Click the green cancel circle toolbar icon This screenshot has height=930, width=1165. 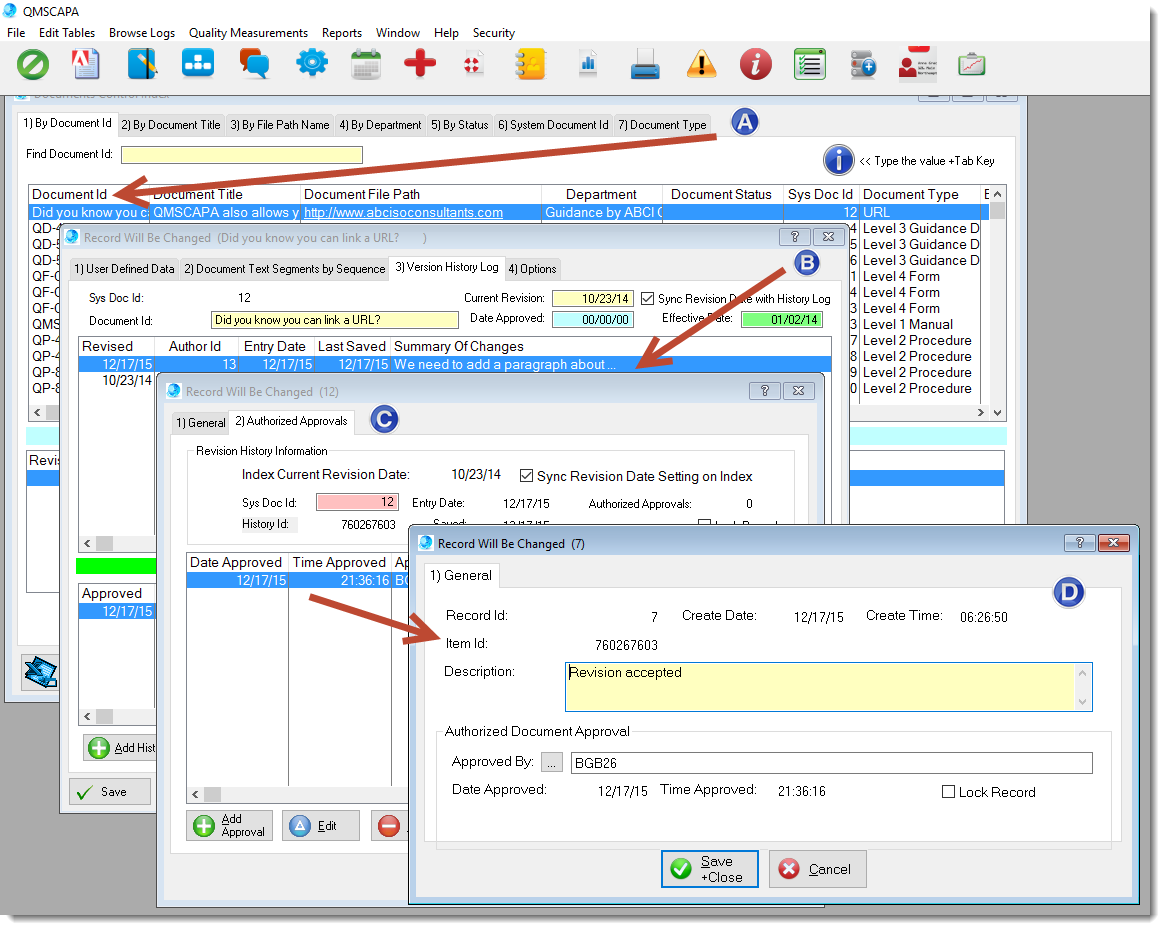(x=33, y=64)
